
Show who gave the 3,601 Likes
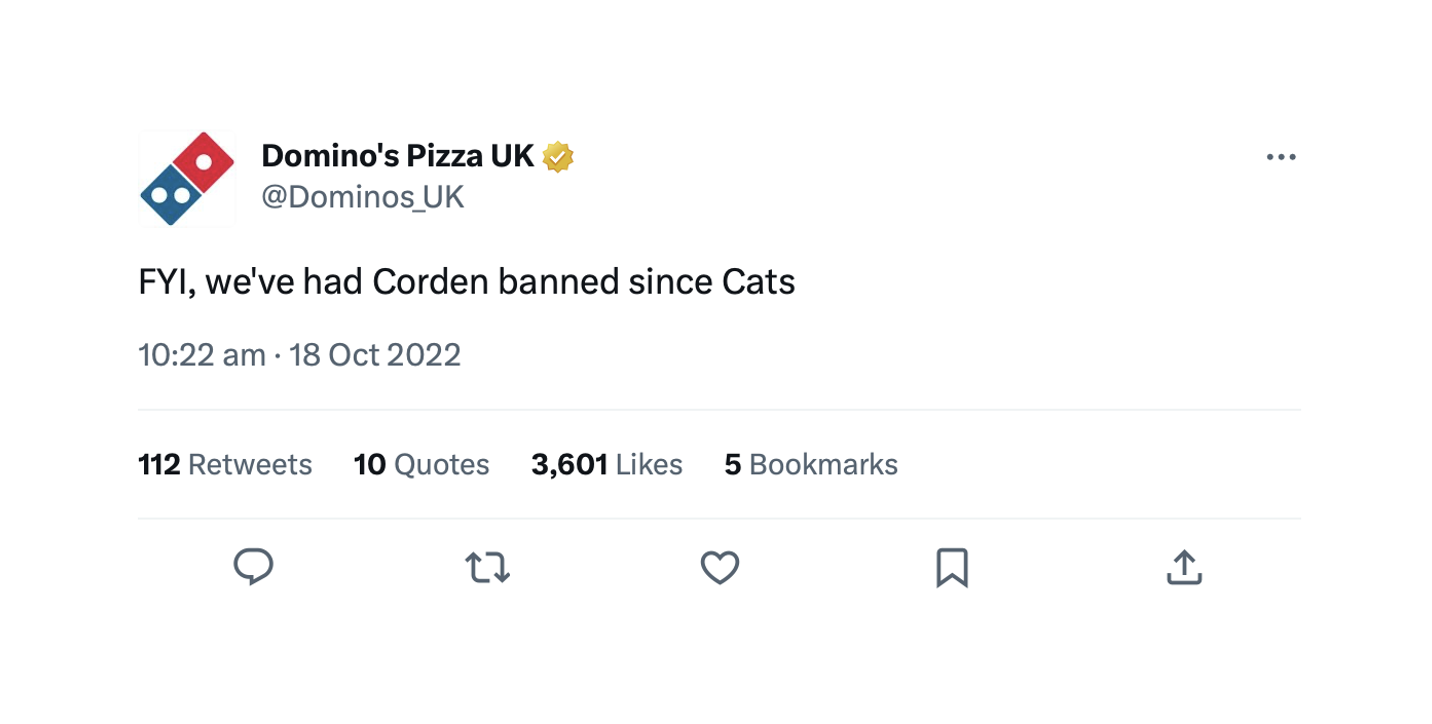[x=606, y=464]
